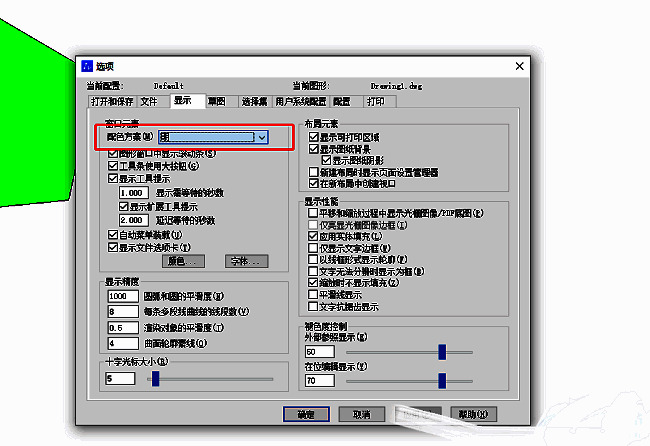Click the 十字光标大小 slider handle
650x446 pixels.
[153, 379]
